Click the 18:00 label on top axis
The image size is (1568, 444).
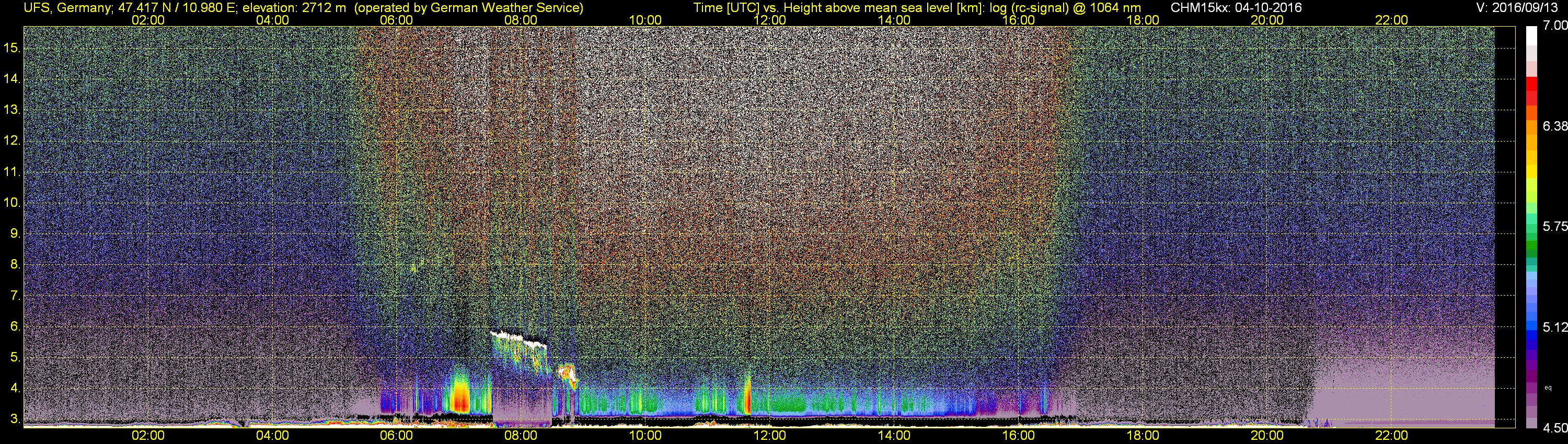pyautogui.click(x=1143, y=20)
